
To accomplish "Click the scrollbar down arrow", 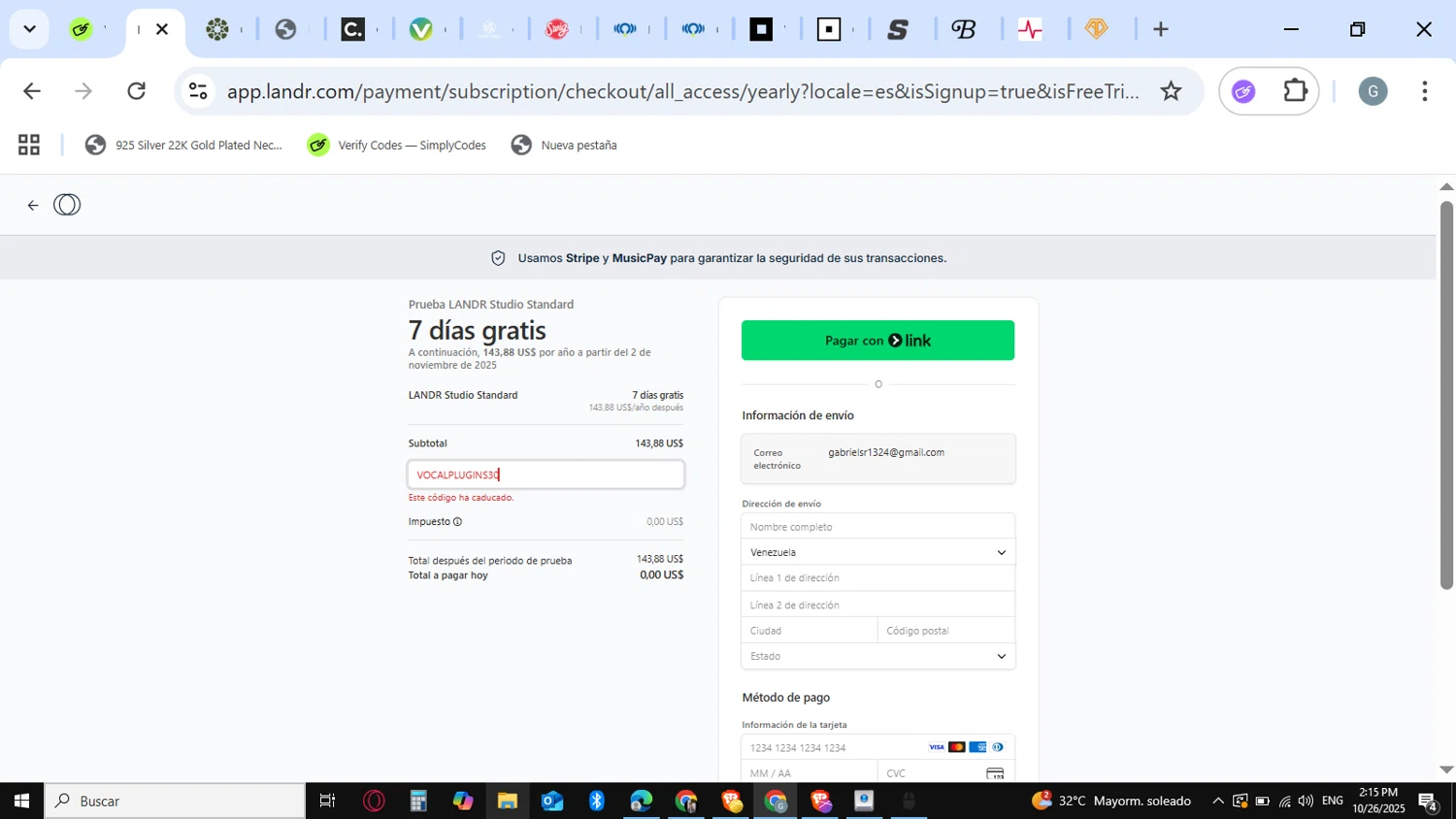I will click(1446, 770).
